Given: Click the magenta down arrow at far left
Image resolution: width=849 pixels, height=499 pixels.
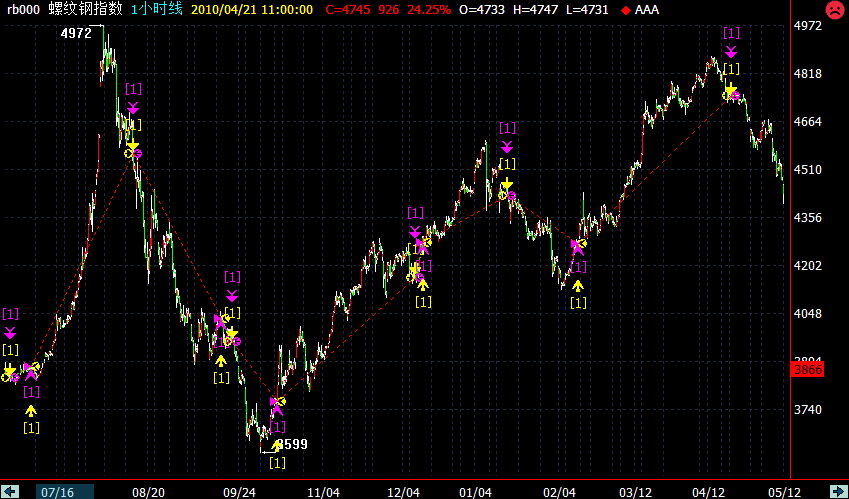Looking at the screenshot, I should pos(10,332).
